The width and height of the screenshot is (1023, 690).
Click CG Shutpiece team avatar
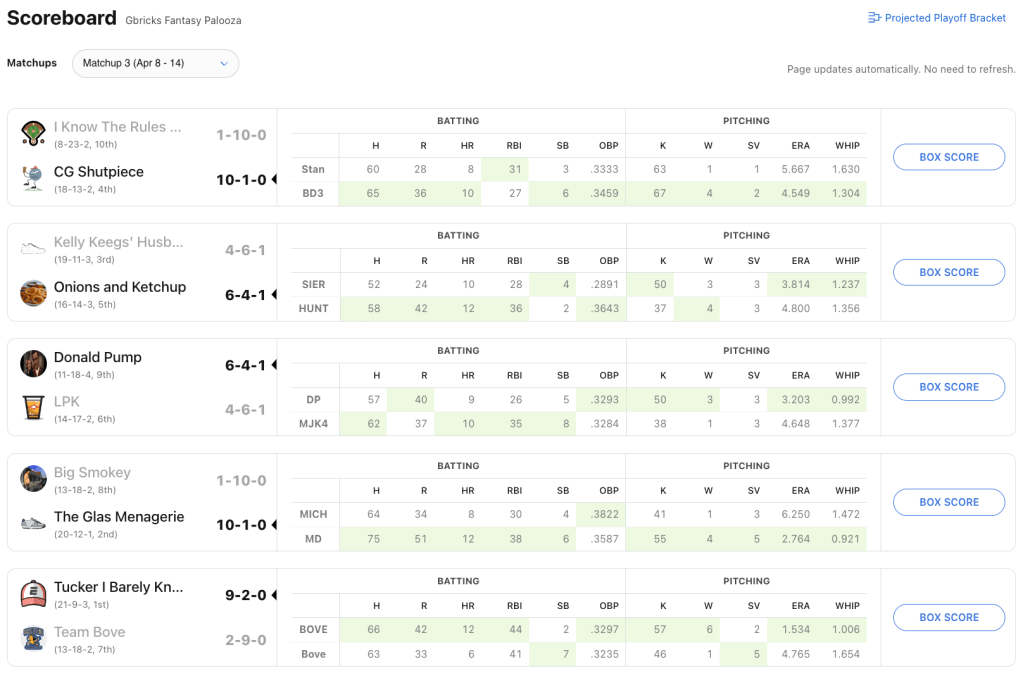33,178
